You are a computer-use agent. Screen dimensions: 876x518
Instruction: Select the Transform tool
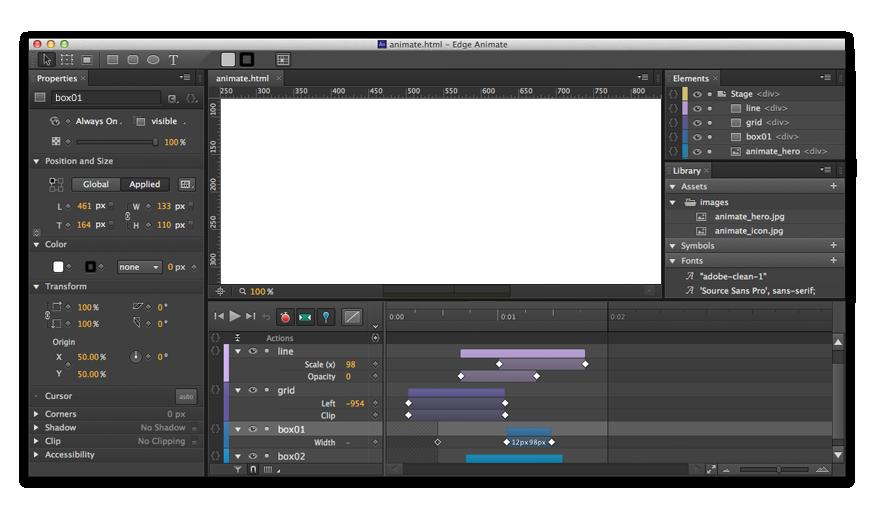click(x=67, y=59)
